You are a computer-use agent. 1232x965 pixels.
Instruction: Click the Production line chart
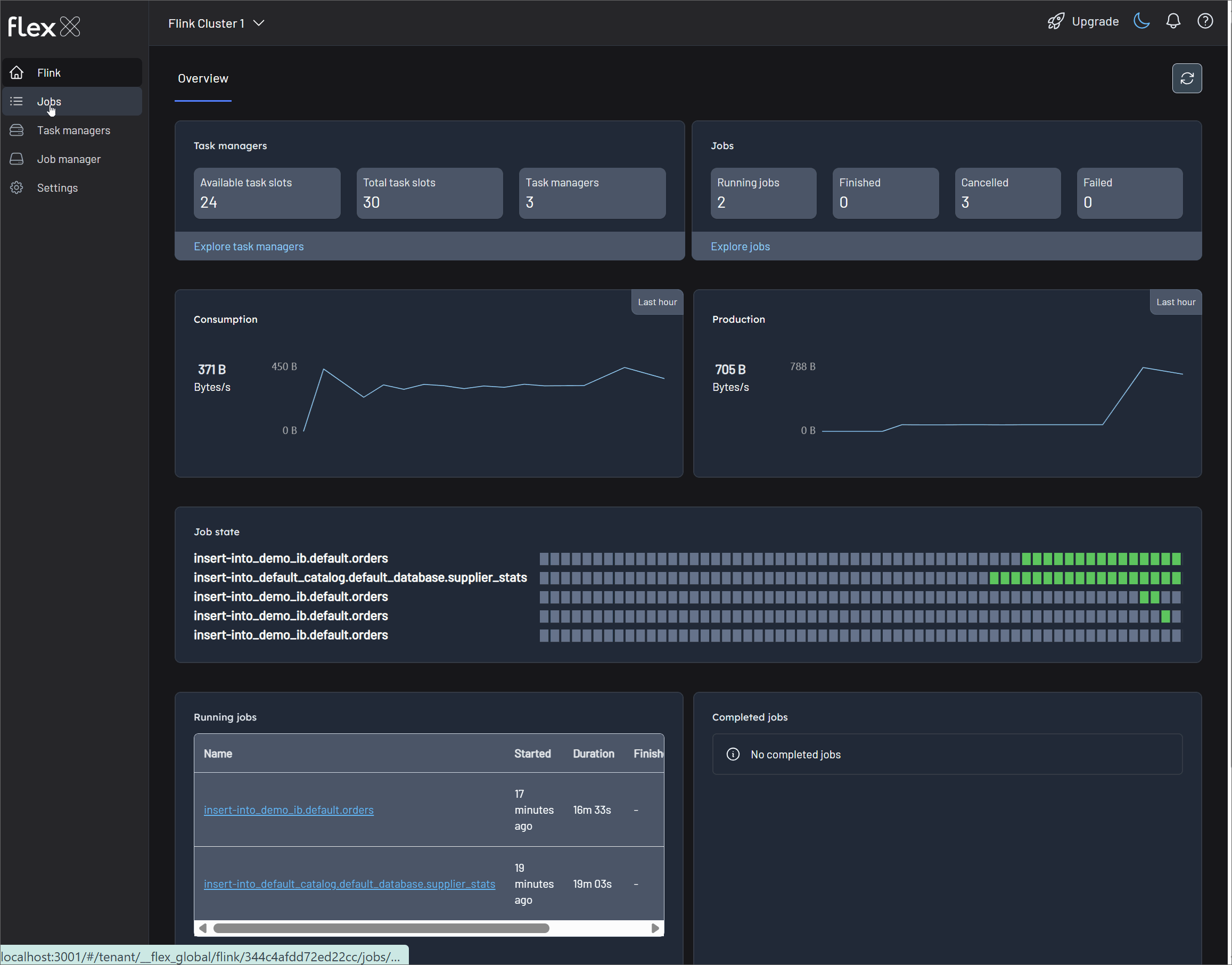1002,399
